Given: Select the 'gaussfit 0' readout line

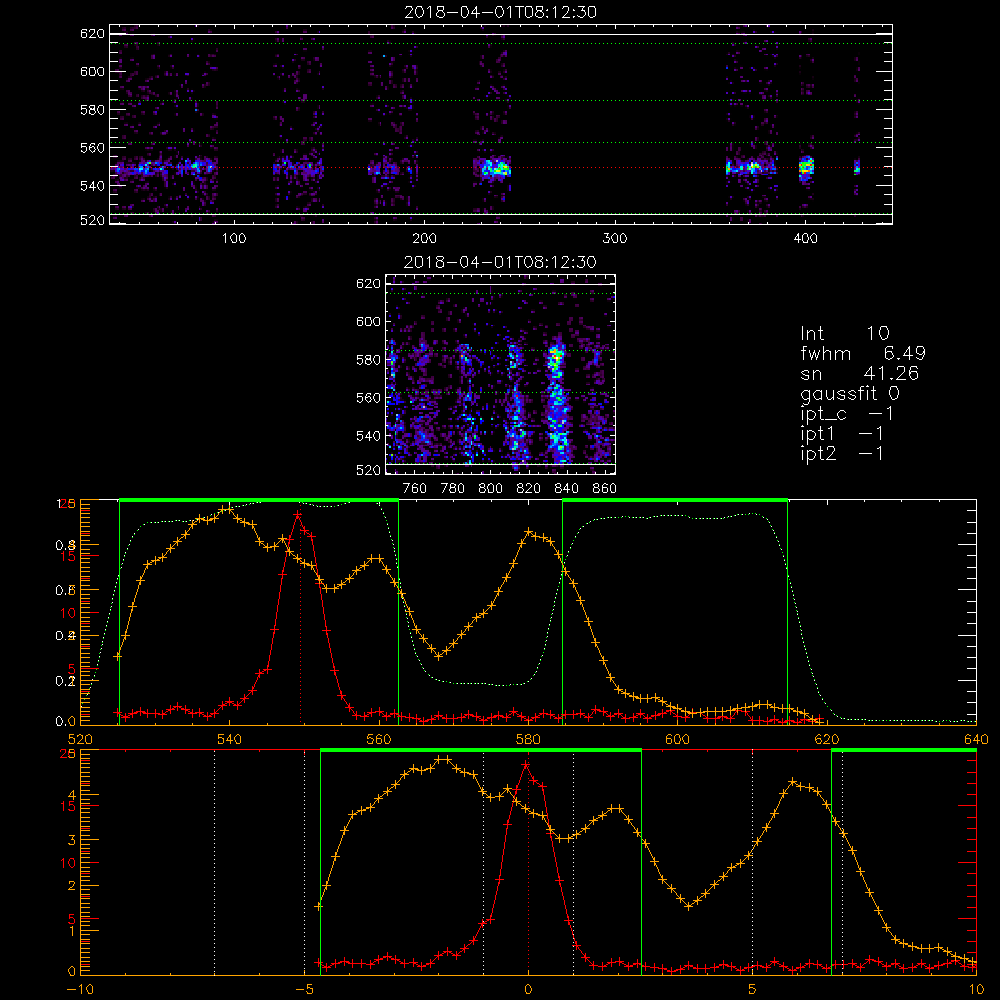Looking at the screenshot, I should [849, 394].
